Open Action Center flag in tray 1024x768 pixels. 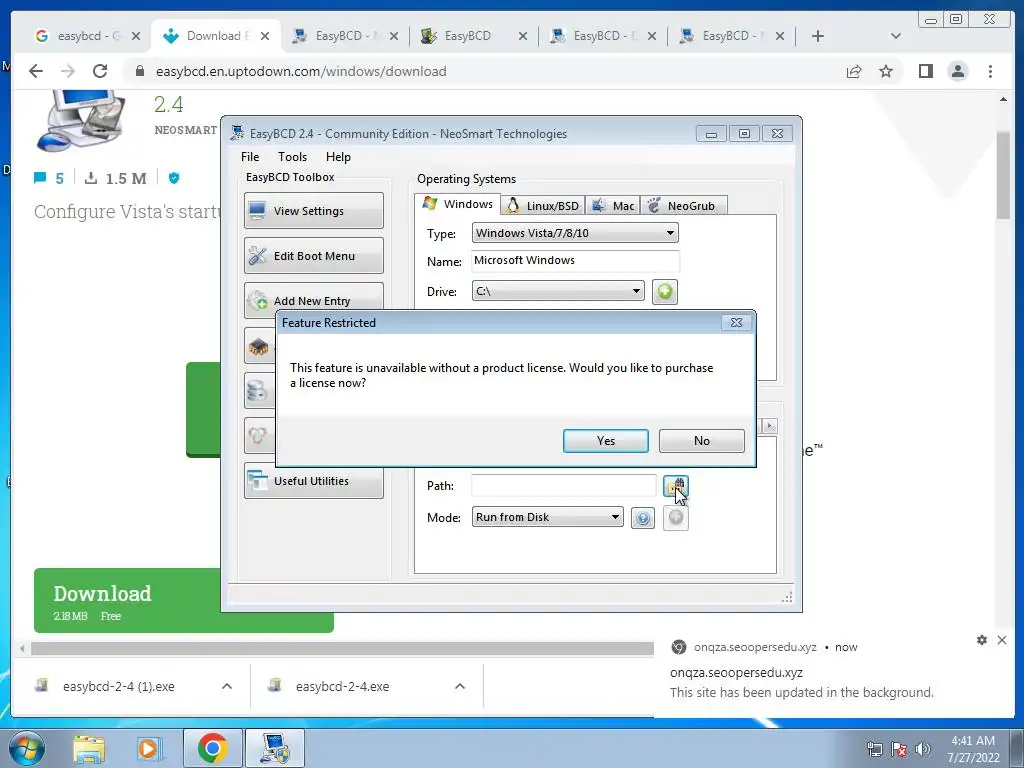899,748
